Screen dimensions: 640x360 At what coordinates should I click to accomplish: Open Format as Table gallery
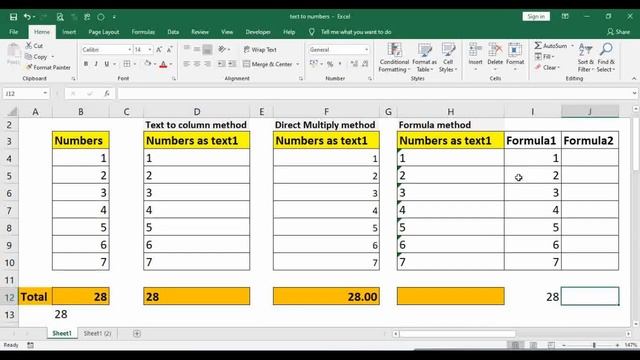pyautogui.click(x=424, y=58)
